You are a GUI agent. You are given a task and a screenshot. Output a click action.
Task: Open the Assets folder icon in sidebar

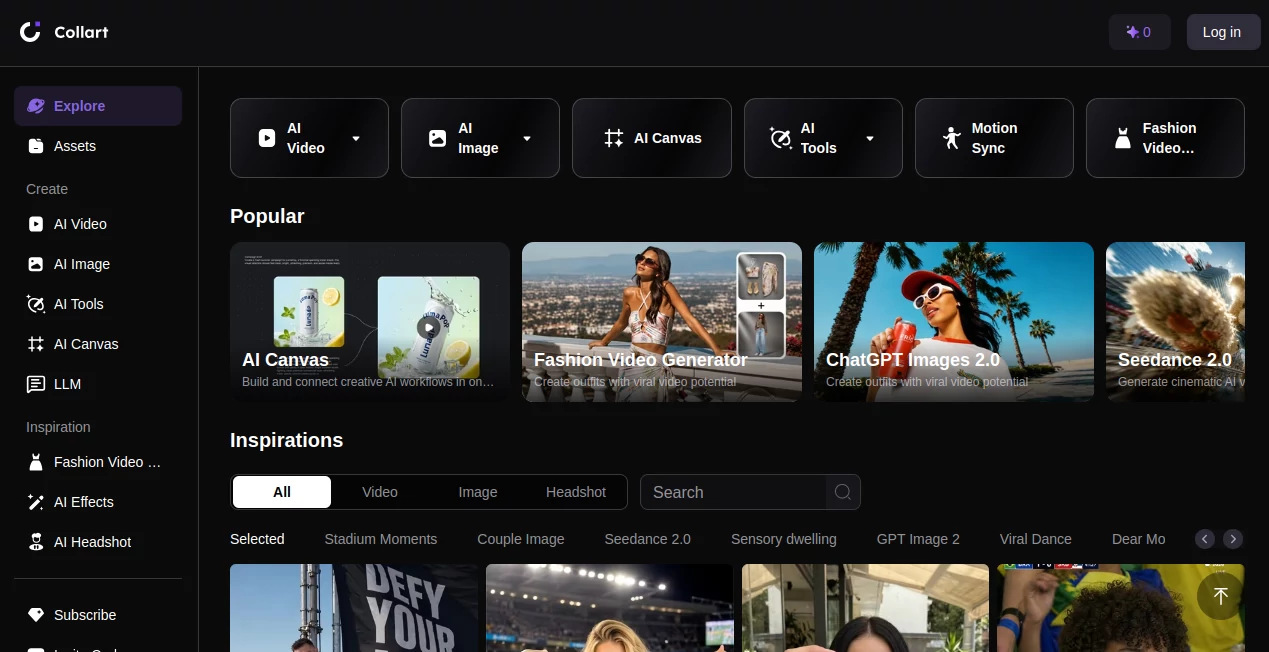pos(36,146)
